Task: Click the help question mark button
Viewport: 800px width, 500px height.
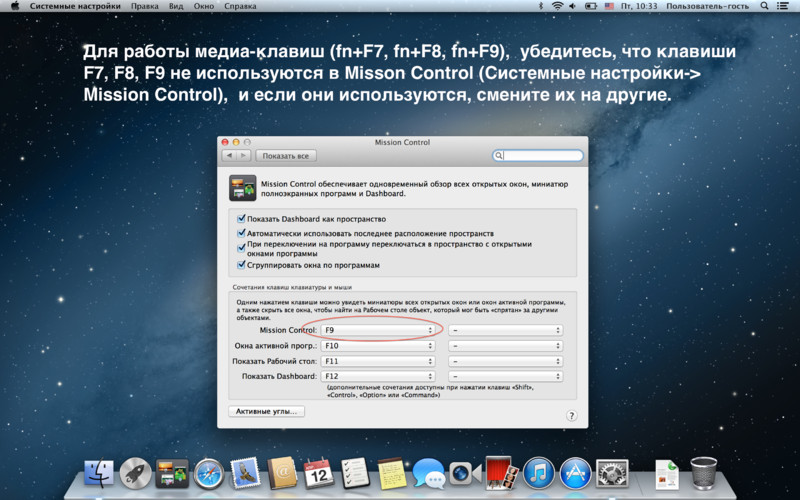Action: 571,415
